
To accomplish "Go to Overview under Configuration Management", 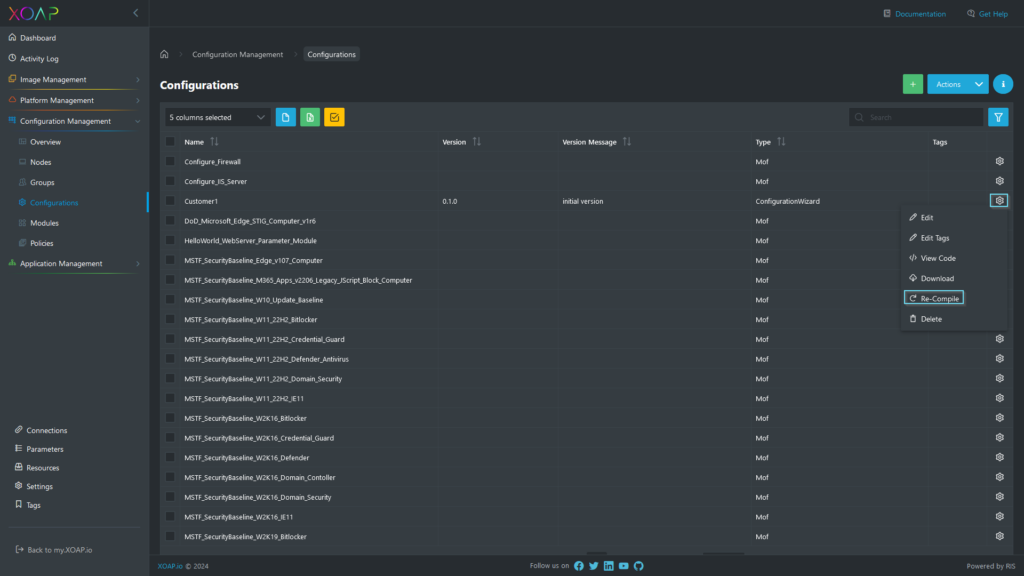I will click(45, 142).
